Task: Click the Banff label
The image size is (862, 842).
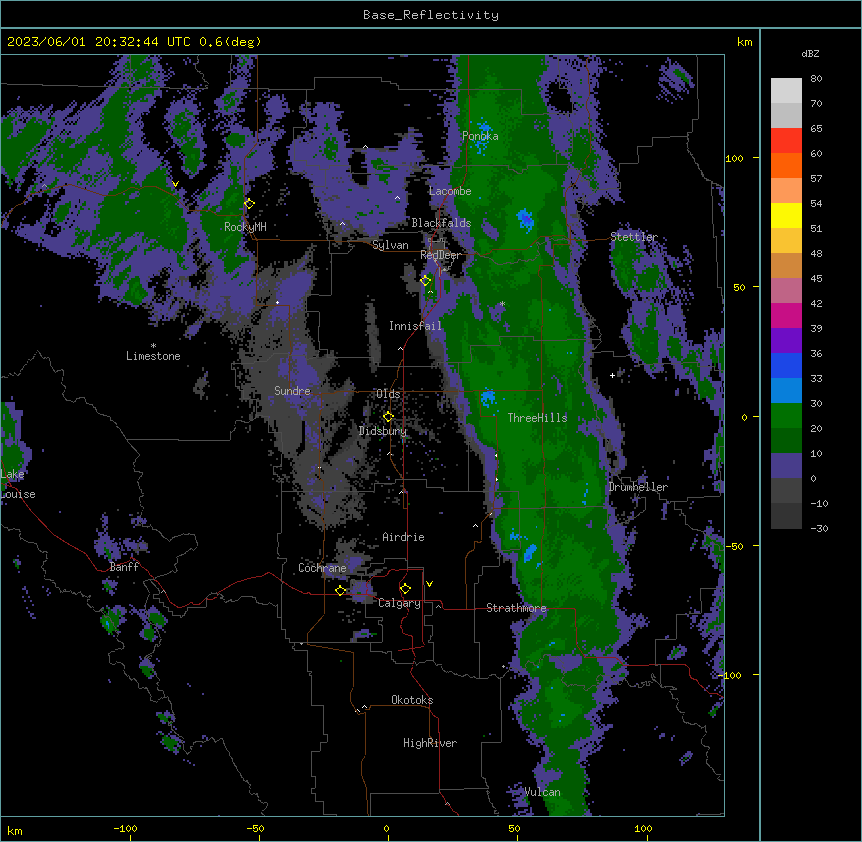Action: click(x=124, y=567)
